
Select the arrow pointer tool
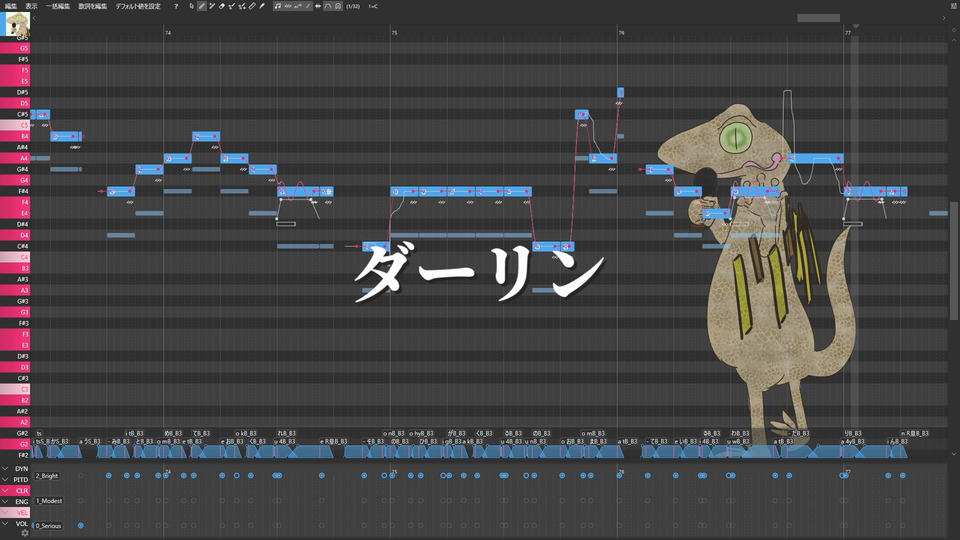click(192, 6)
